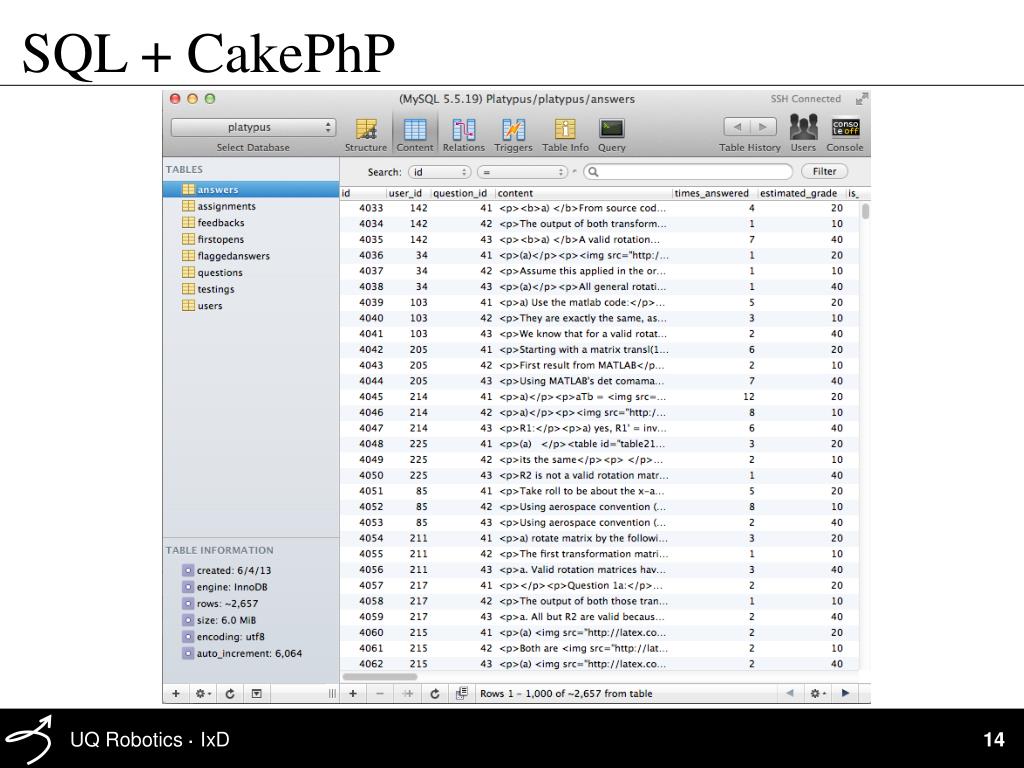Screen dimensions: 1024x768
Task: Select the users table
Action: (x=251, y=306)
